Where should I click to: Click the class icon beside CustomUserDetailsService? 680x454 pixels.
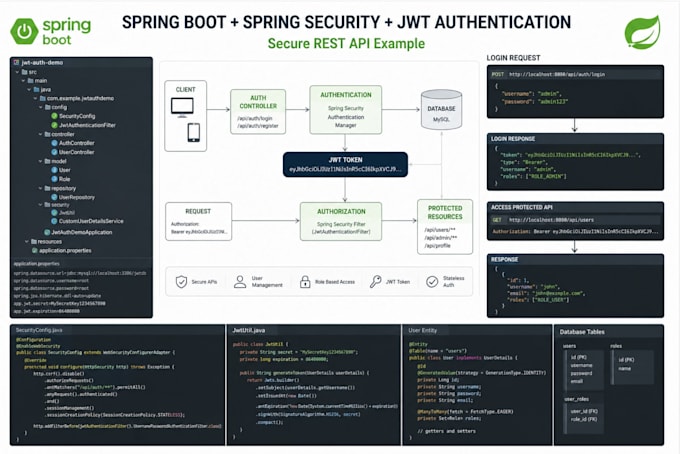click(x=54, y=221)
